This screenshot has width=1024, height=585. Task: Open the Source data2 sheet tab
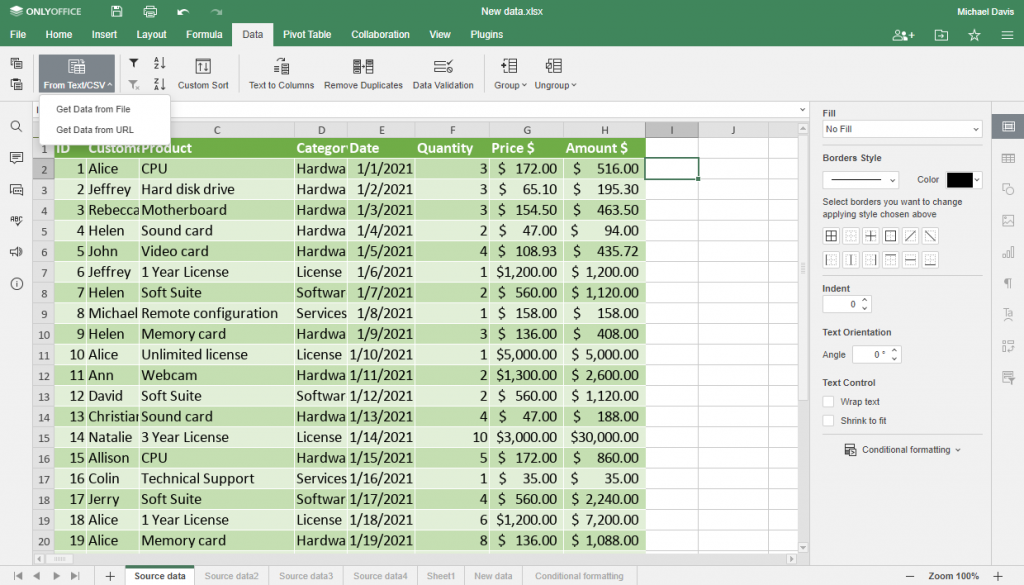[x=231, y=575]
